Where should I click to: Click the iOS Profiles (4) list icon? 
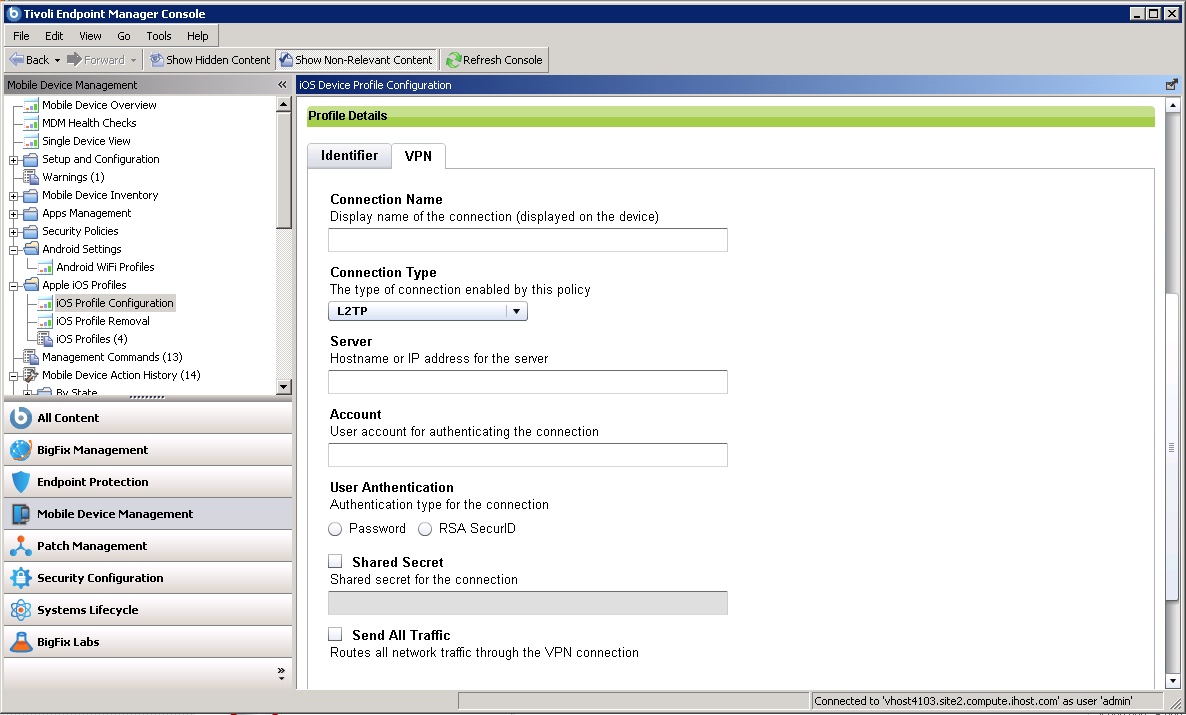[45, 339]
